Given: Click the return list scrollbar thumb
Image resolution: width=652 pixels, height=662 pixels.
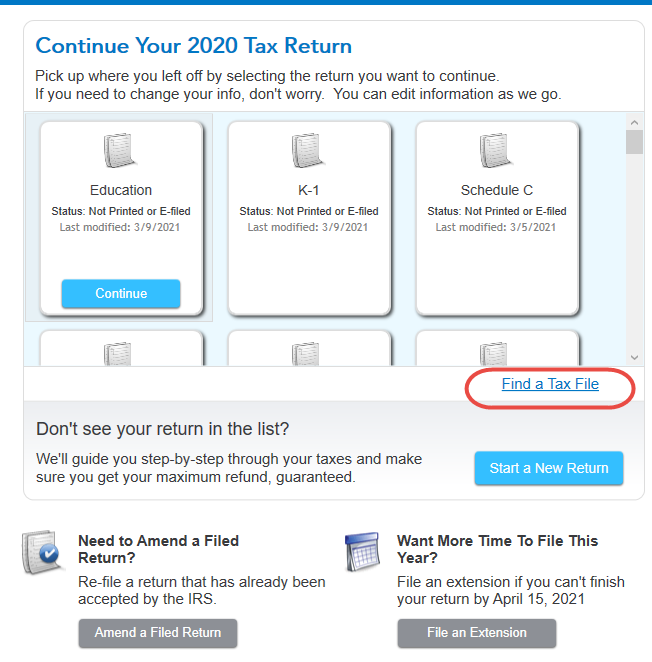Looking at the screenshot, I should [634, 142].
